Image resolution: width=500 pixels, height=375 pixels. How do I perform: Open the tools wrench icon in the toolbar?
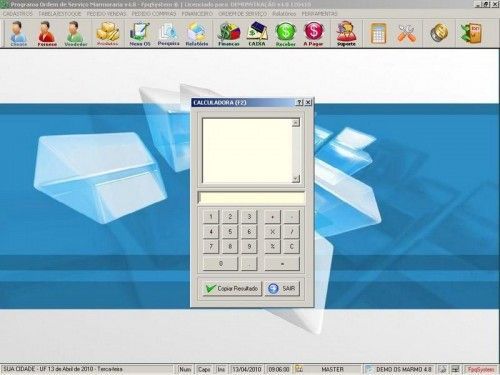(x=406, y=33)
